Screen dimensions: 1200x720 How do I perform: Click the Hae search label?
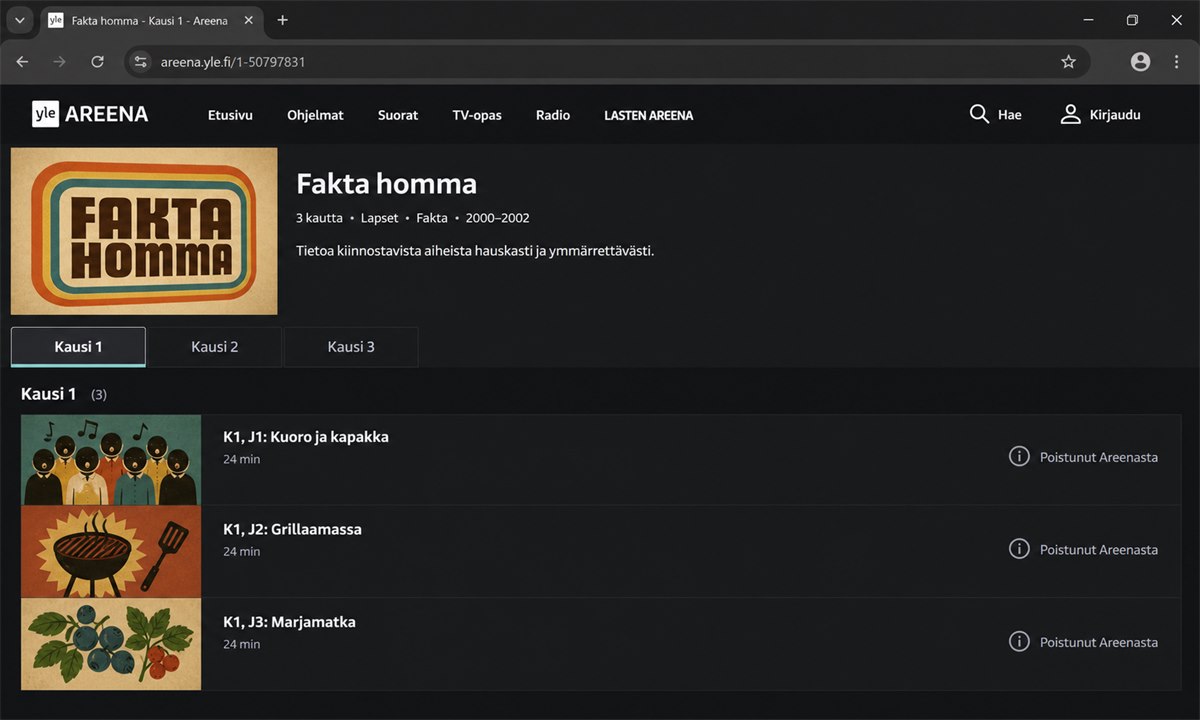coord(1010,115)
